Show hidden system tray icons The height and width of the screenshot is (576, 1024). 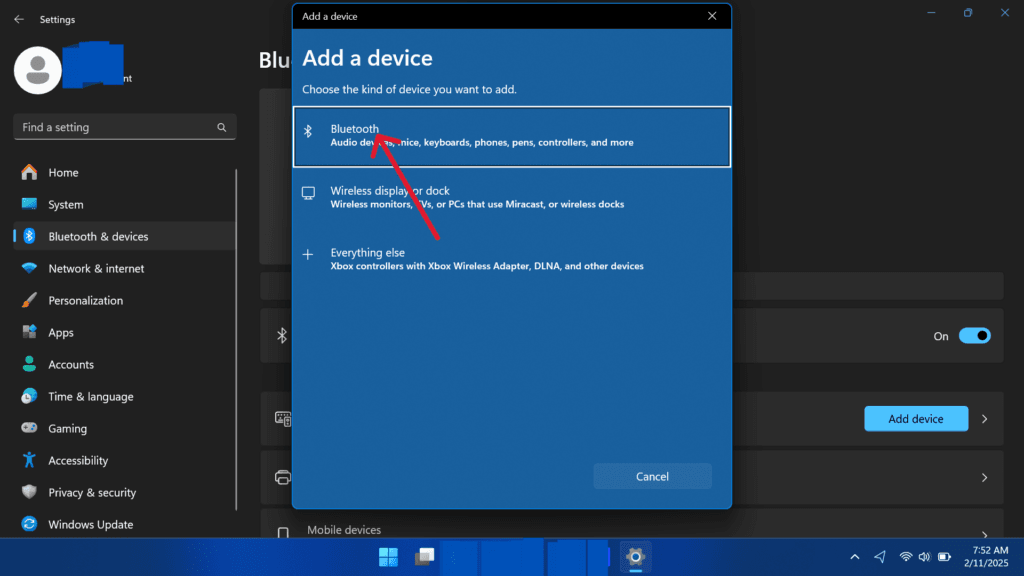(x=855, y=557)
